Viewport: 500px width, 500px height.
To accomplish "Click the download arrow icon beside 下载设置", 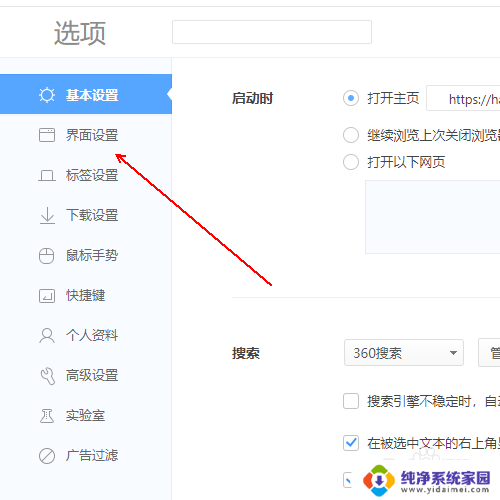I will click(47, 215).
